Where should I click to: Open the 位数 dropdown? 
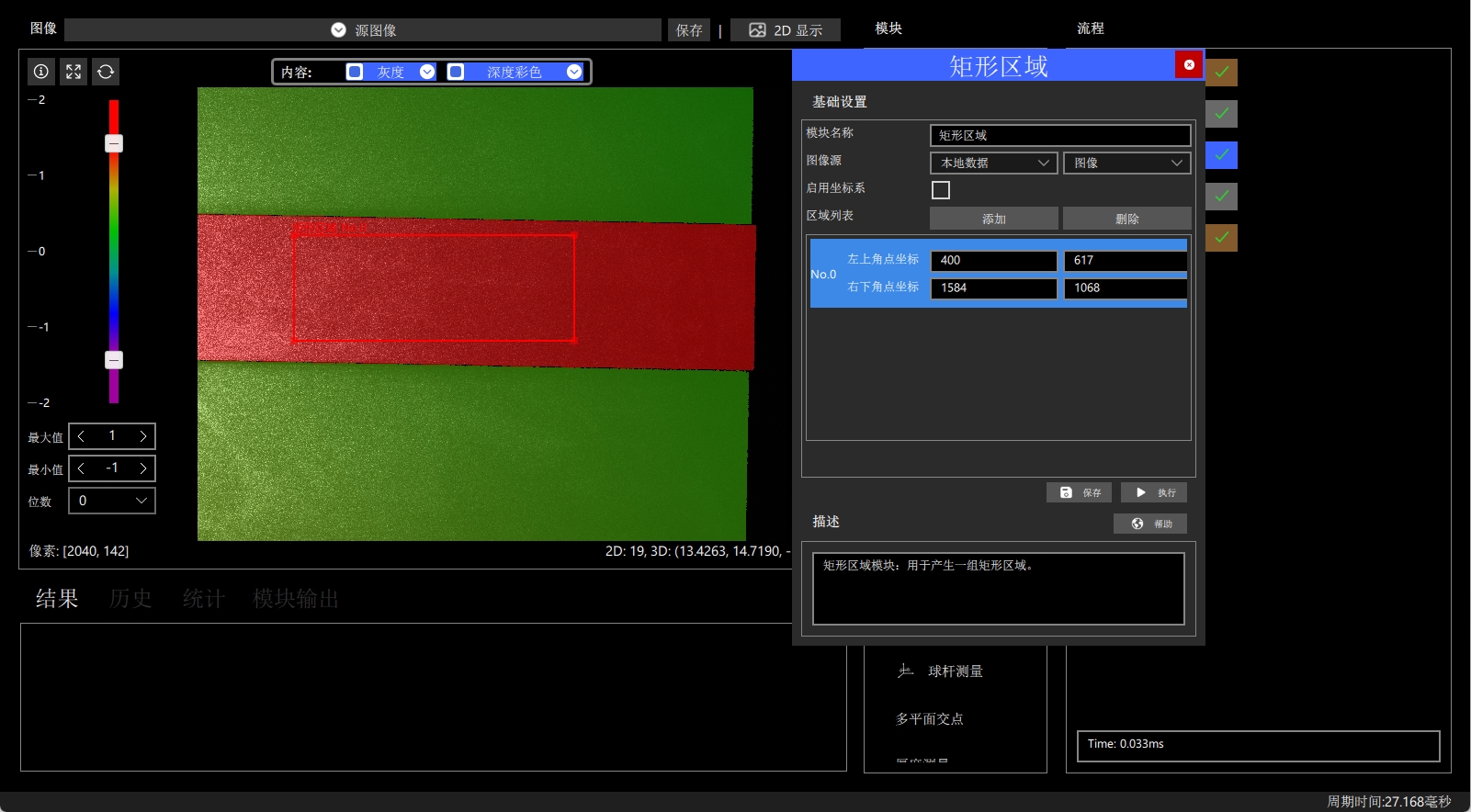(x=112, y=501)
